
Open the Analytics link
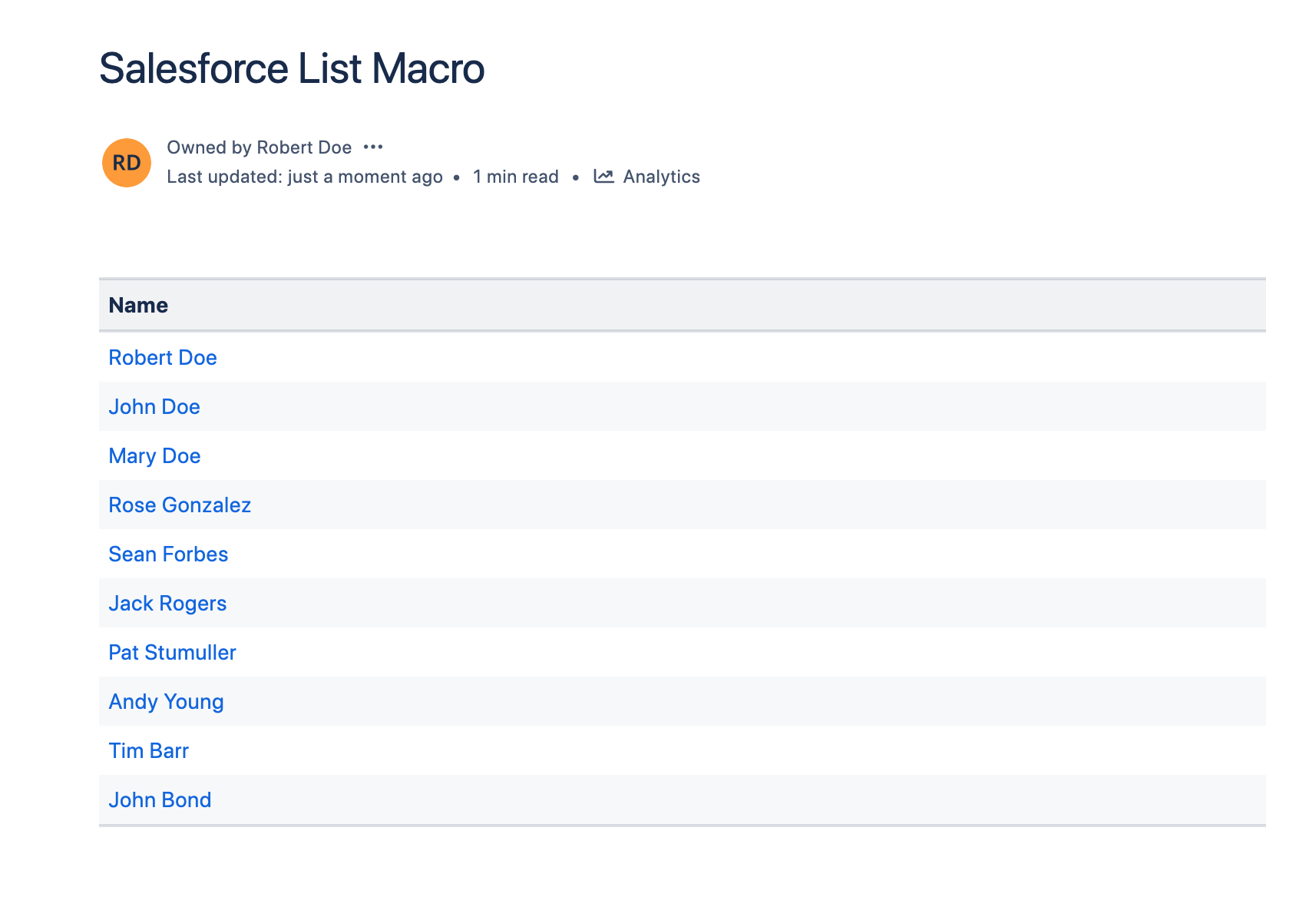click(x=661, y=177)
